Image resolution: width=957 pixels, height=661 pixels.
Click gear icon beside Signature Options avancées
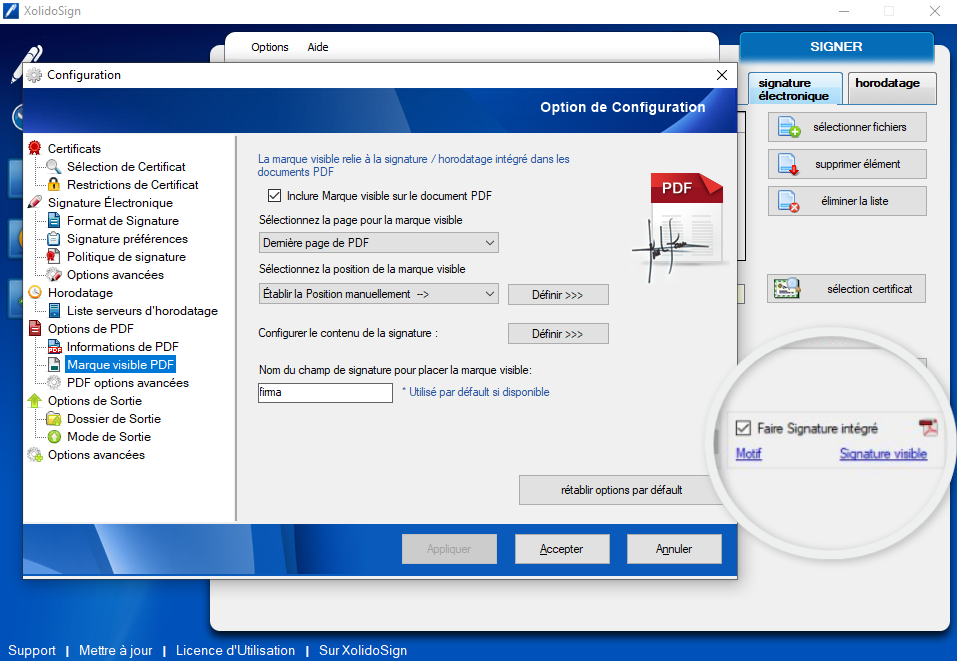pos(54,275)
